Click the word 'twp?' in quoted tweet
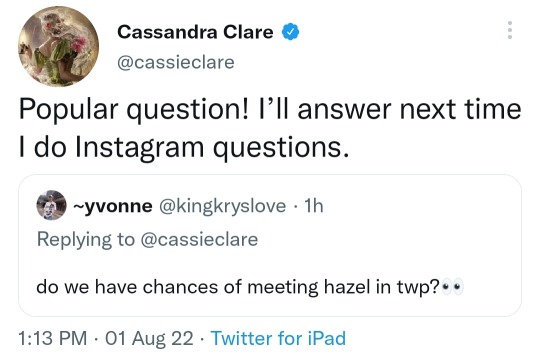Viewport: 540px width, 361px height. click(x=418, y=287)
